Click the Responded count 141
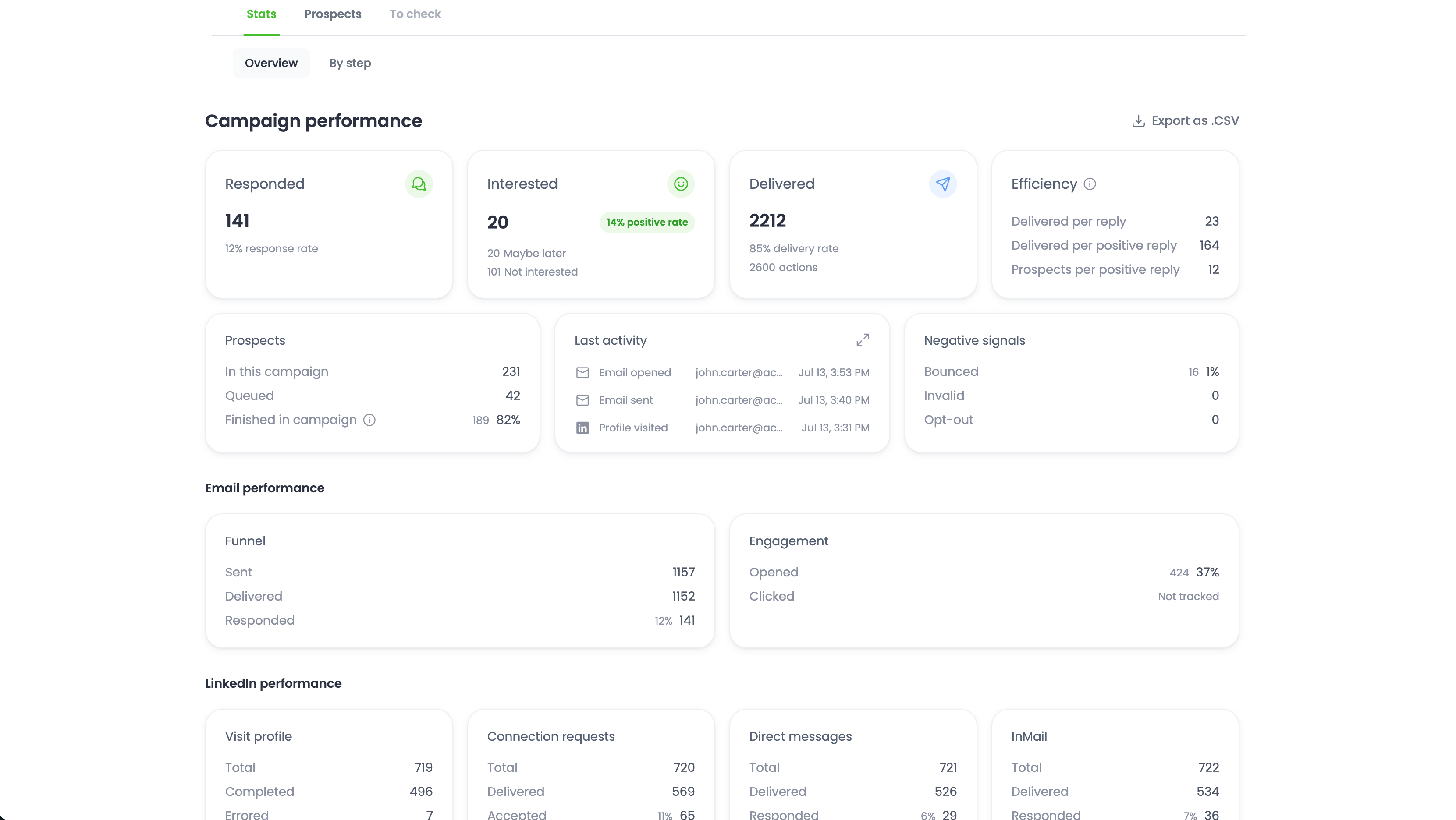 coord(238,221)
